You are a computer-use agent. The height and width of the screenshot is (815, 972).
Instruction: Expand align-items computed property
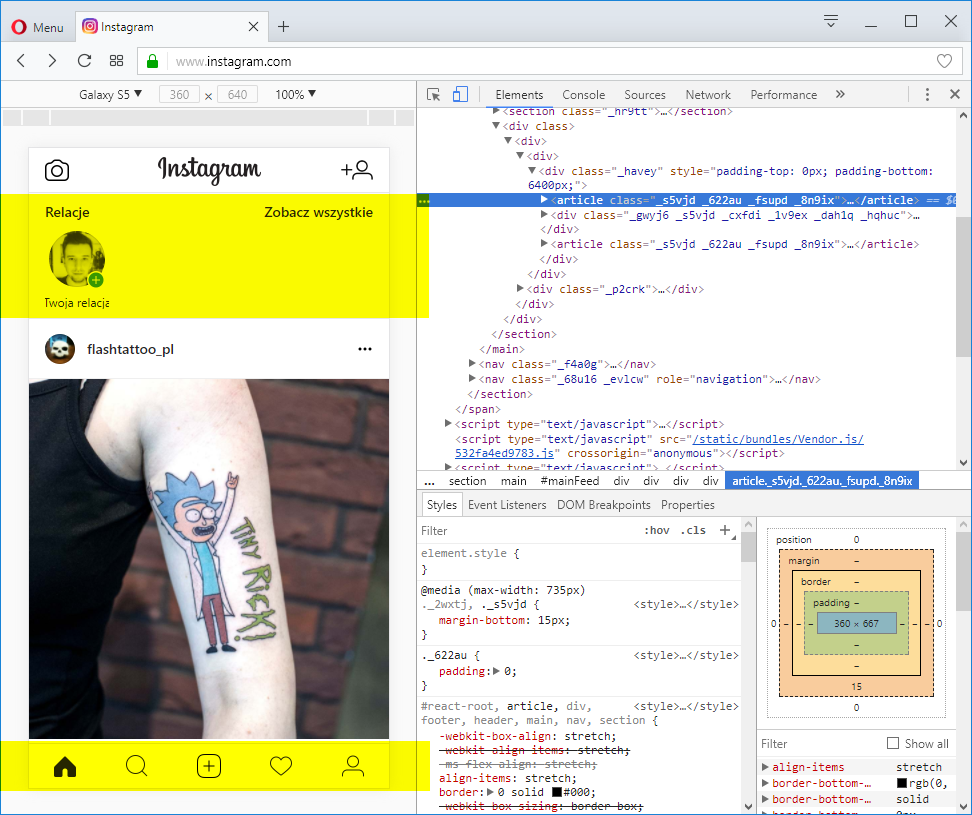pyautogui.click(x=766, y=767)
